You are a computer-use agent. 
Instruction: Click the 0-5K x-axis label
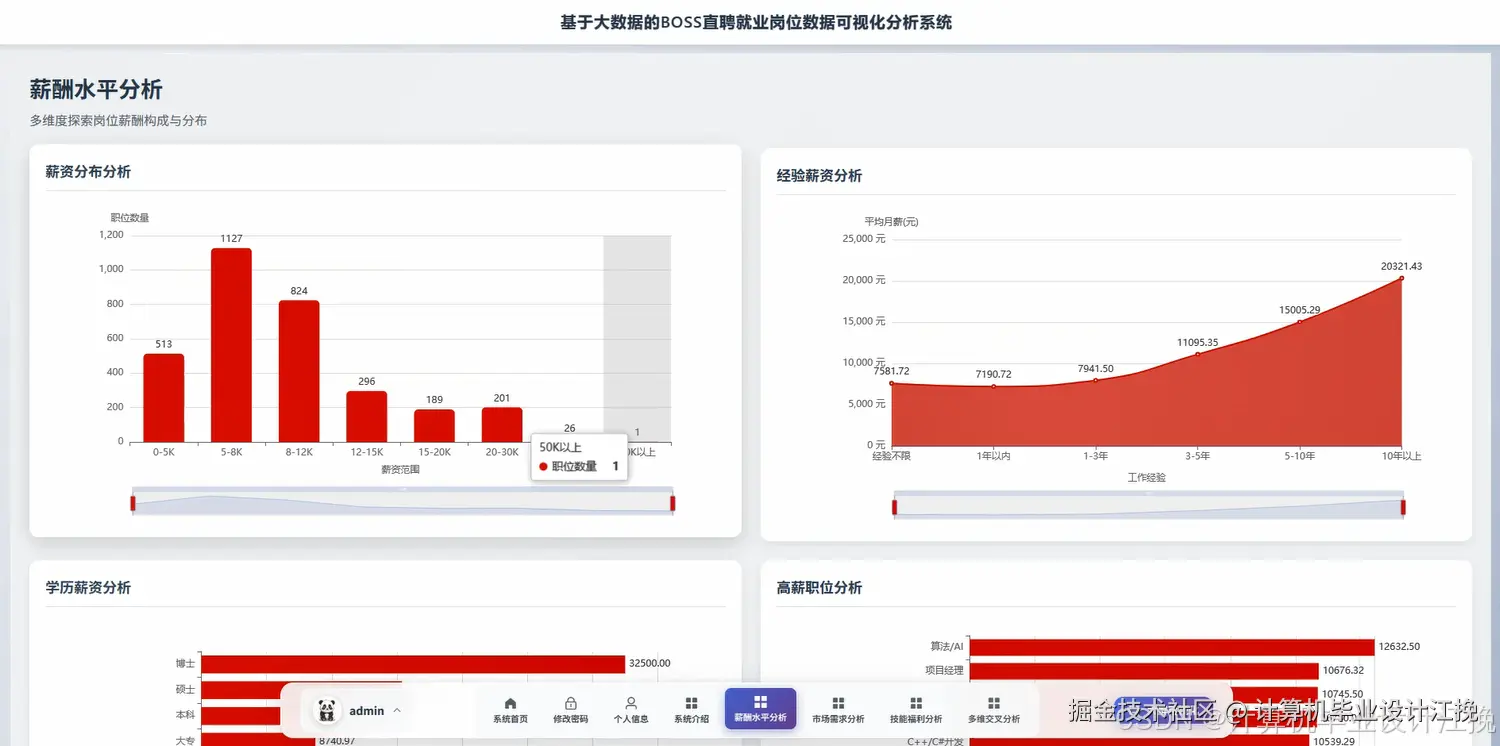point(164,452)
